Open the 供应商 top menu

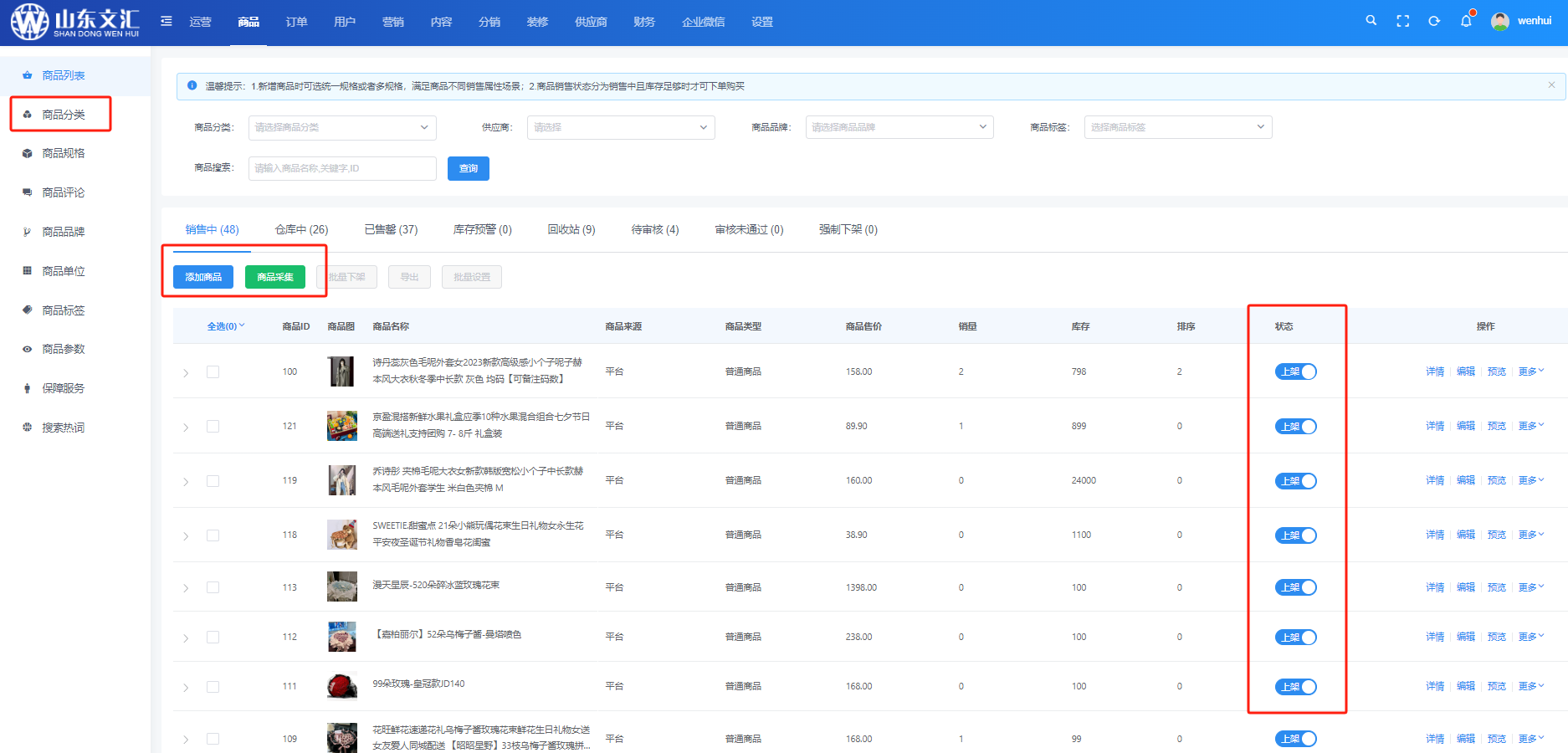(x=591, y=22)
